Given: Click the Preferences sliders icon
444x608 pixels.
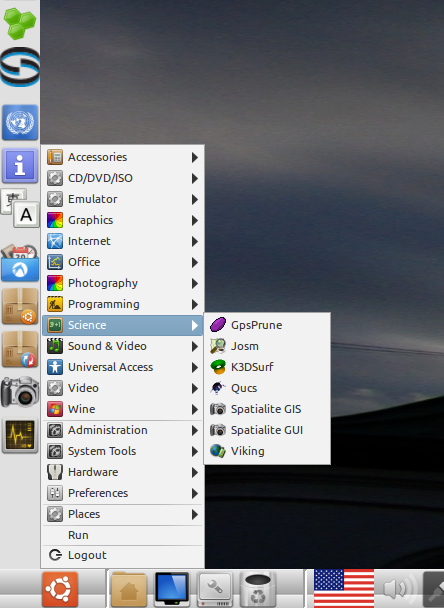Looking at the screenshot, I should (x=55, y=493).
